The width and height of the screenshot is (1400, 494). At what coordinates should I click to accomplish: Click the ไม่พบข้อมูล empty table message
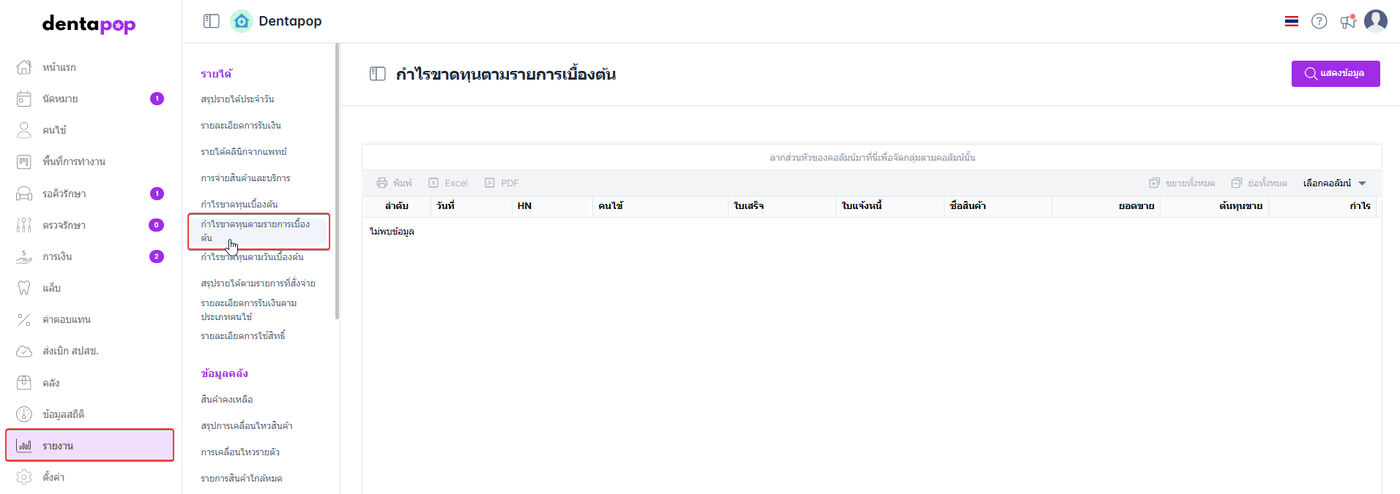pos(392,231)
